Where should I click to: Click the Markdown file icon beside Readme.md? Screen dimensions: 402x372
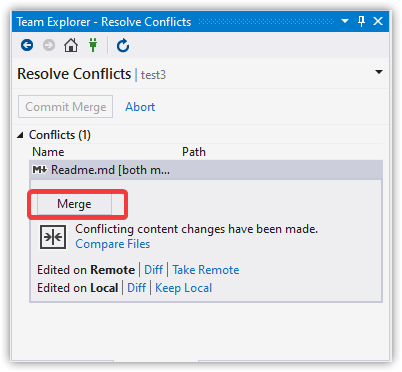(x=40, y=170)
